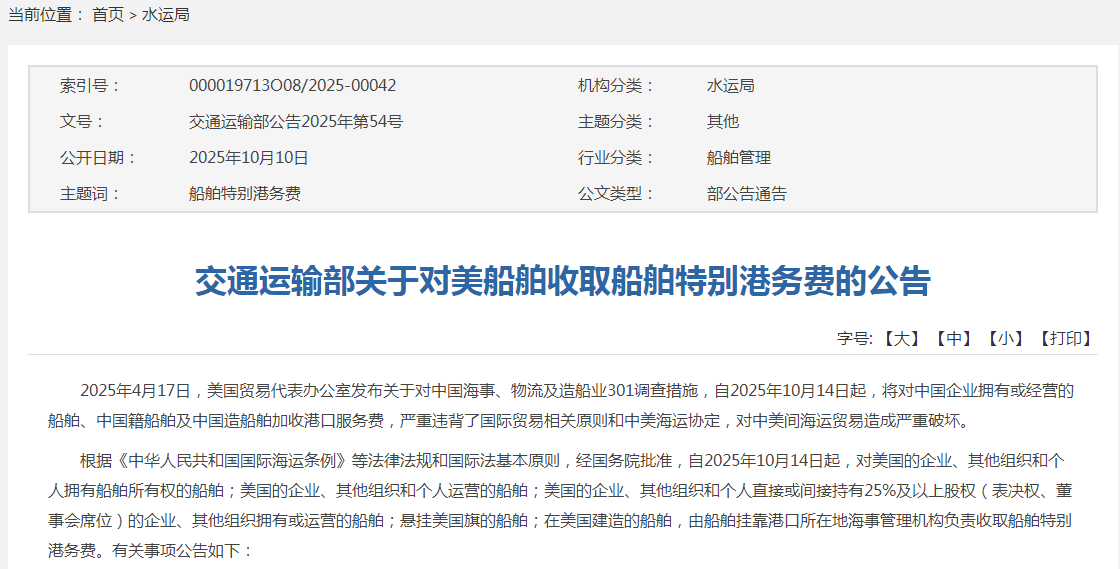Click document type 部公告通告
This screenshot has width=1120, height=569.
pos(746,194)
